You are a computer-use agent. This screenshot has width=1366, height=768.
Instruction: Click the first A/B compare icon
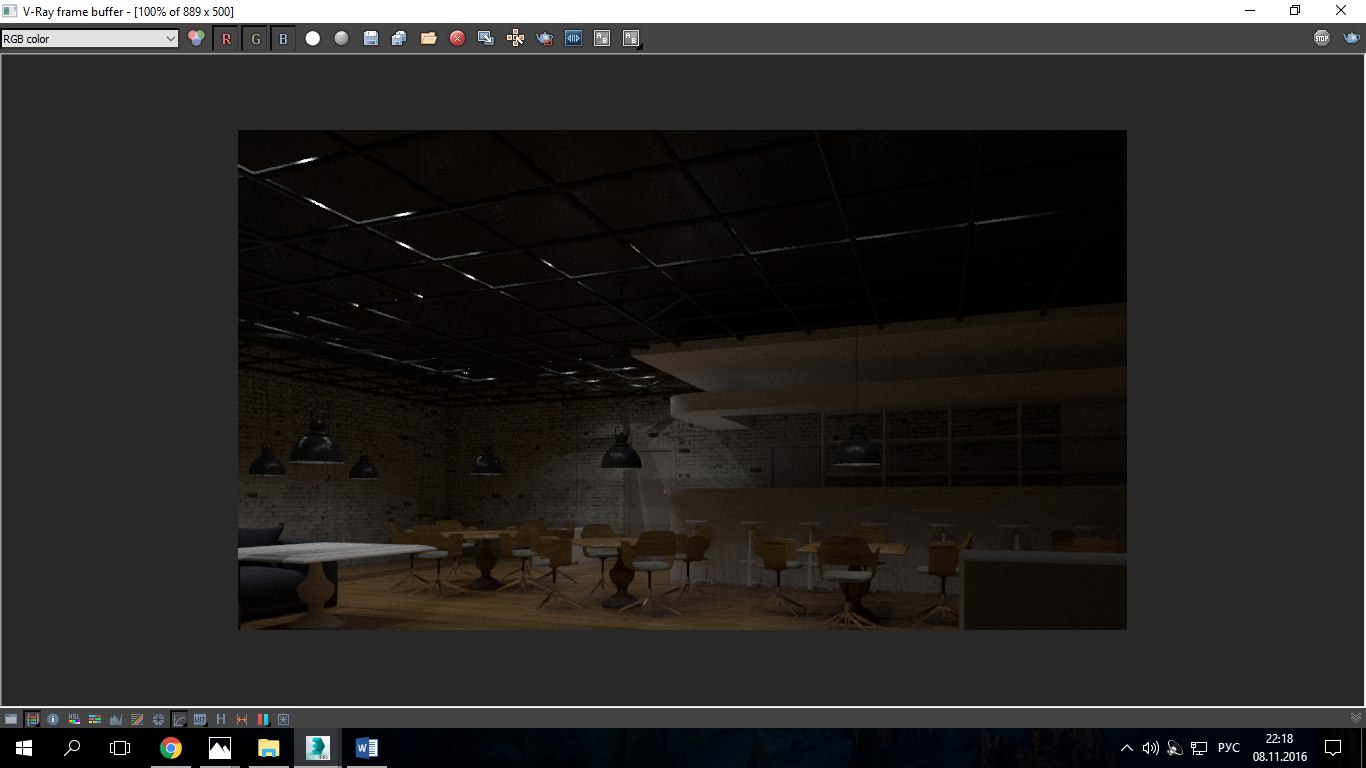click(x=602, y=39)
